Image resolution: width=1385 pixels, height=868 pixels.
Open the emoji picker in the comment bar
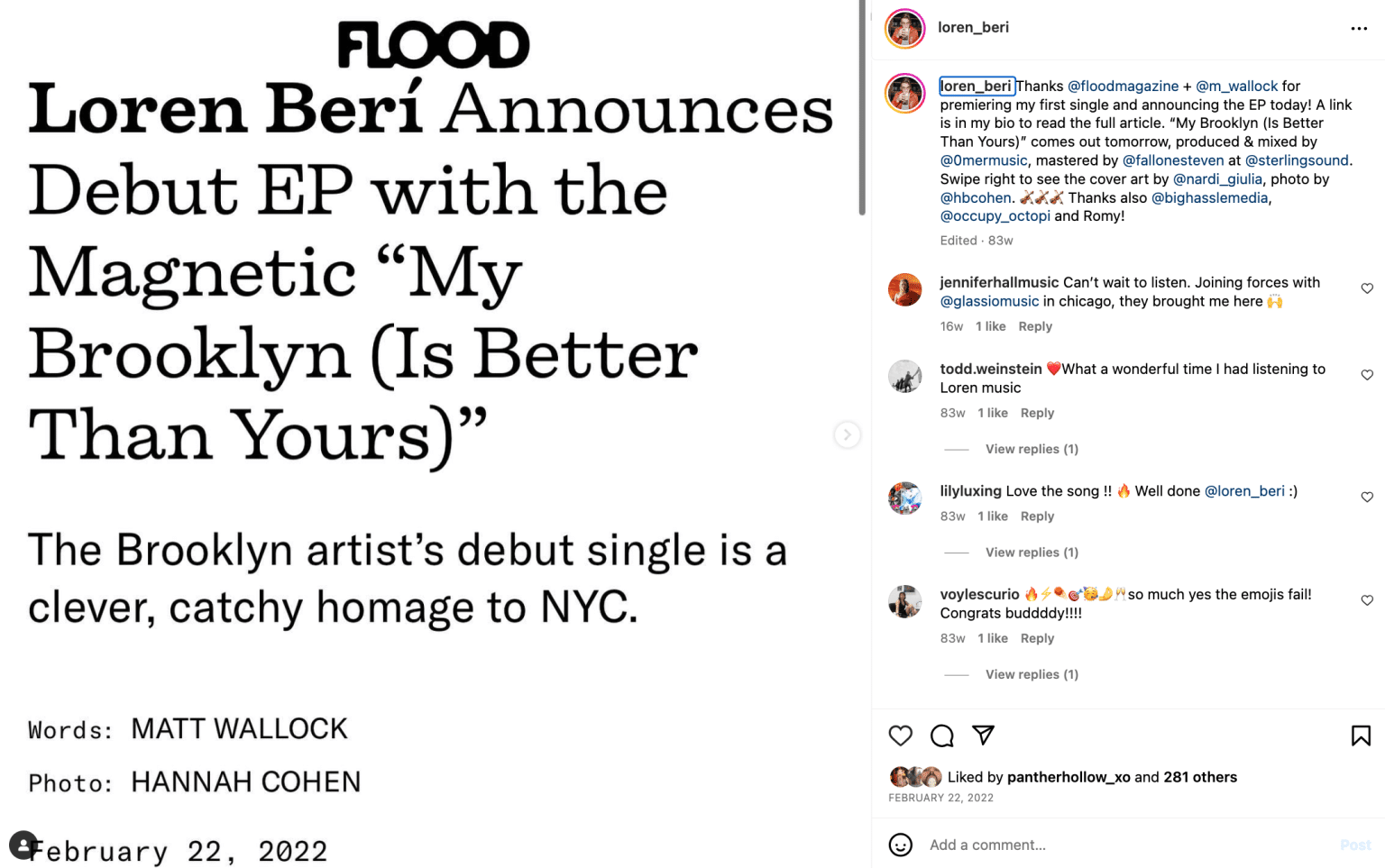click(x=900, y=845)
